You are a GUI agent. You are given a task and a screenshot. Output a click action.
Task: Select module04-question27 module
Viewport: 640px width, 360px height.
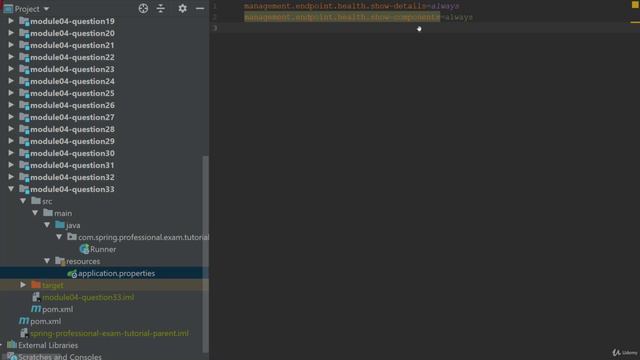pyautogui.click(x=72, y=117)
